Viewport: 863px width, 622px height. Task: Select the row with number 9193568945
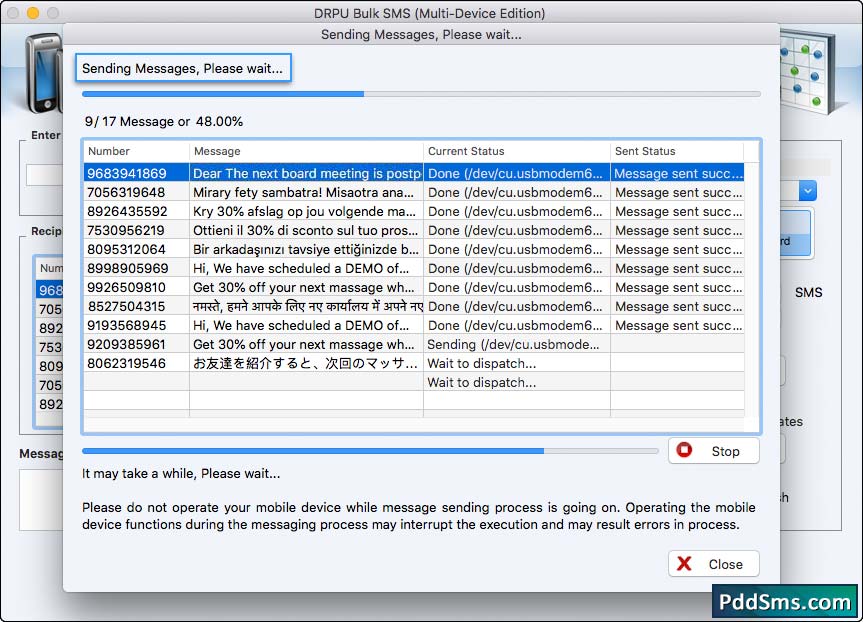click(x=414, y=325)
